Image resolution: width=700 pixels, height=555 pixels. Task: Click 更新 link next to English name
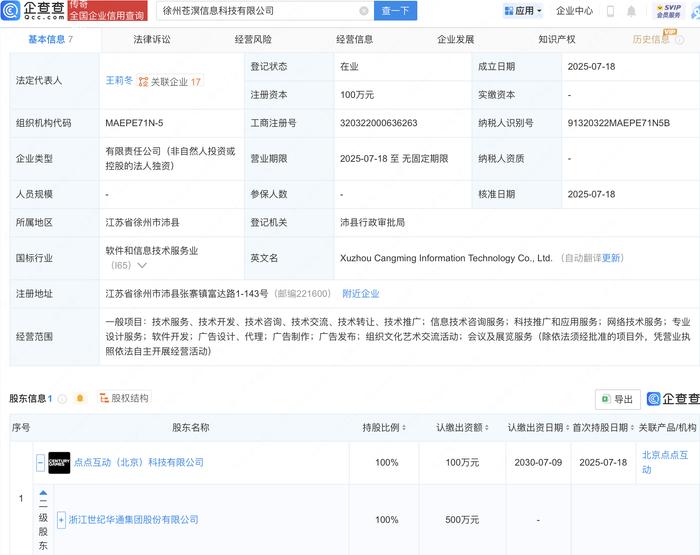[x=611, y=258]
